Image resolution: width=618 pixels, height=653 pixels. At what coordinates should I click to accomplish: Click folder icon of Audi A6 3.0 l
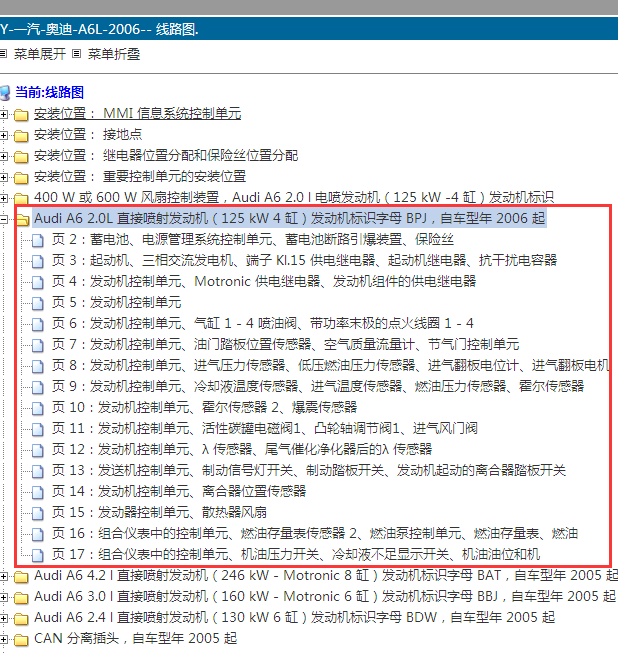(x=21, y=598)
